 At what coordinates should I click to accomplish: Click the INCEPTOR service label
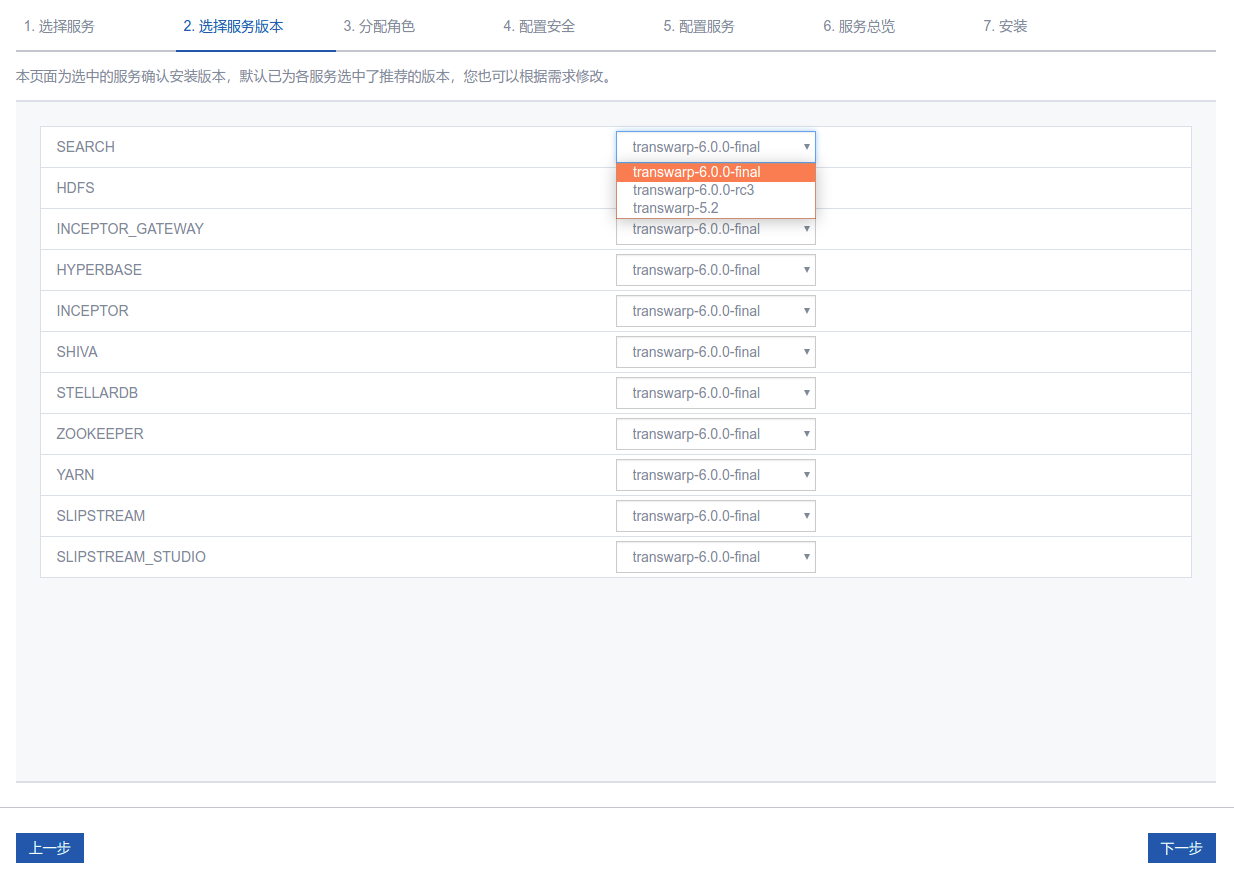[x=93, y=311]
